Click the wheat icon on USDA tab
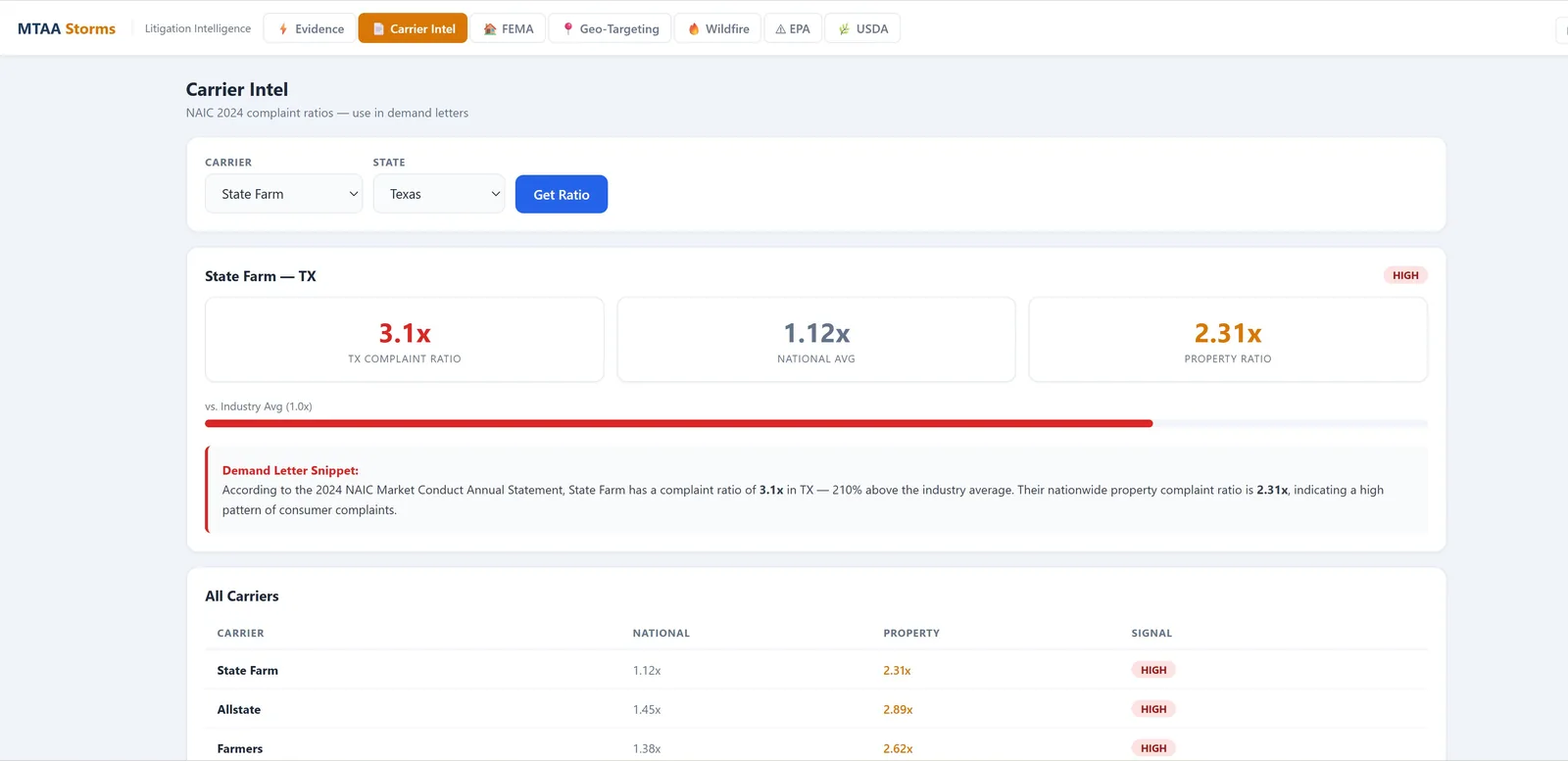 (x=844, y=29)
